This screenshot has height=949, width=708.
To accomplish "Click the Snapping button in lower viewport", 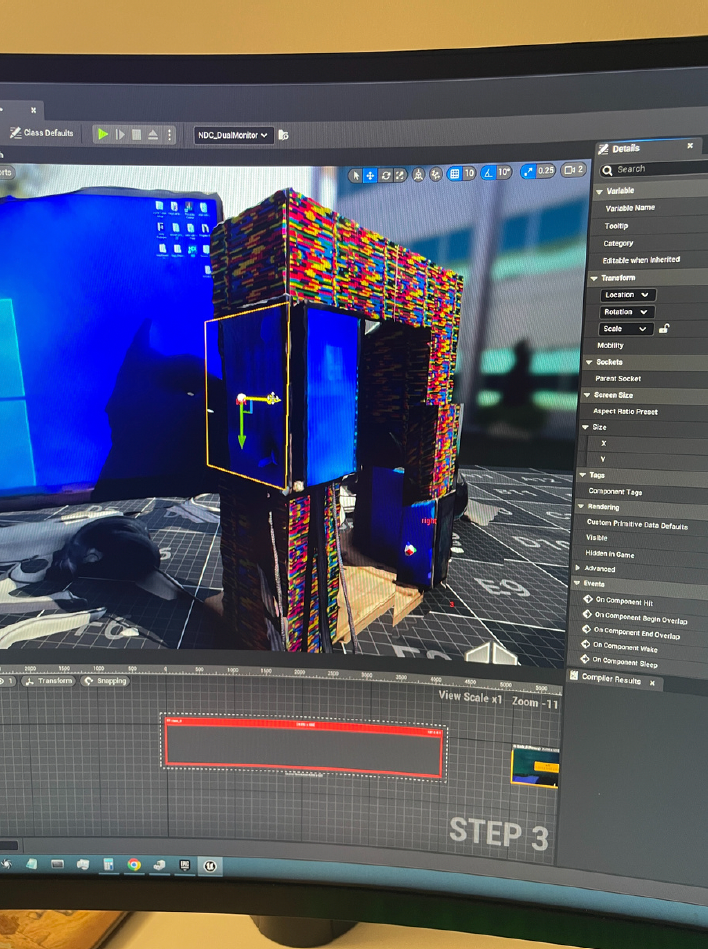I will [x=106, y=681].
